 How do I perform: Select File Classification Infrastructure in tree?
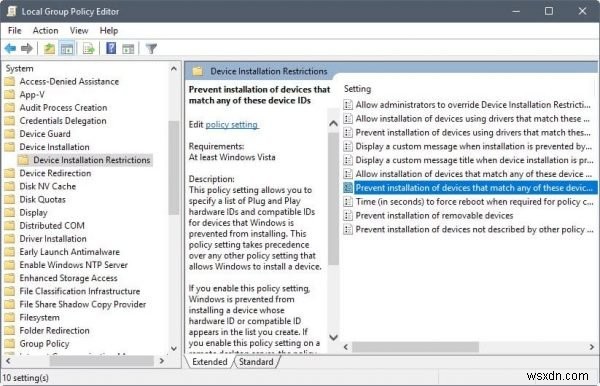[x=80, y=291]
